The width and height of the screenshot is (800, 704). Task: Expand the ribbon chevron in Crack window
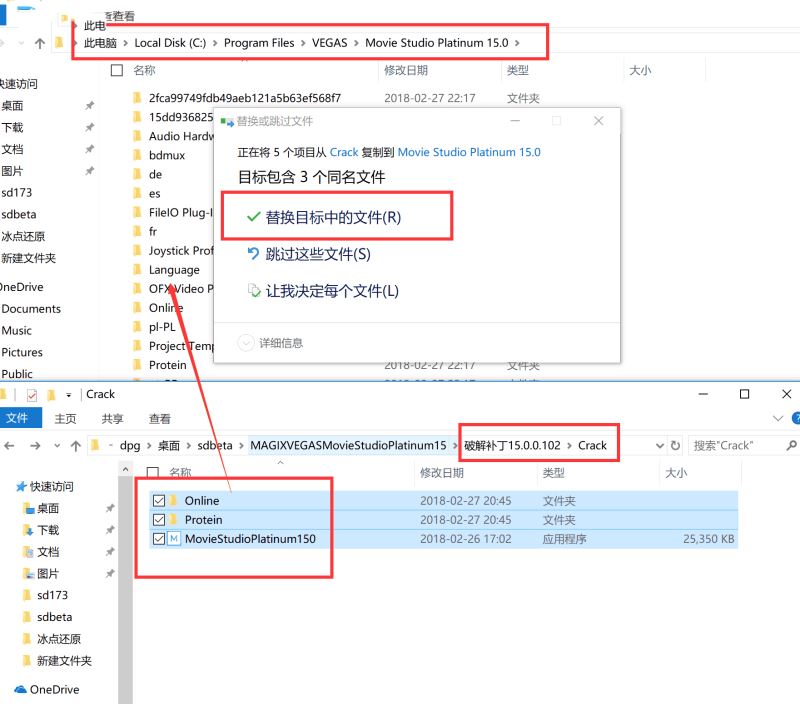pyautogui.click(x=778, y=418)
